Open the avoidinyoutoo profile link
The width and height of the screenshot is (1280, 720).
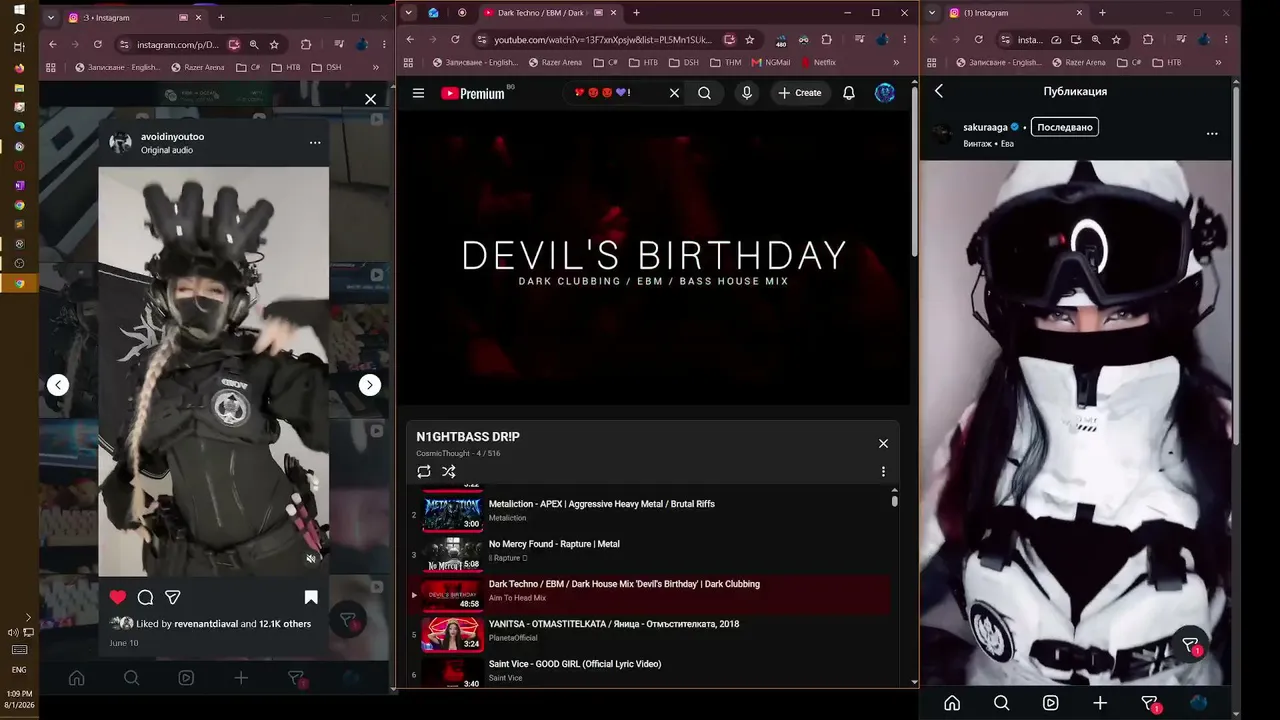[x=172, y=136]
